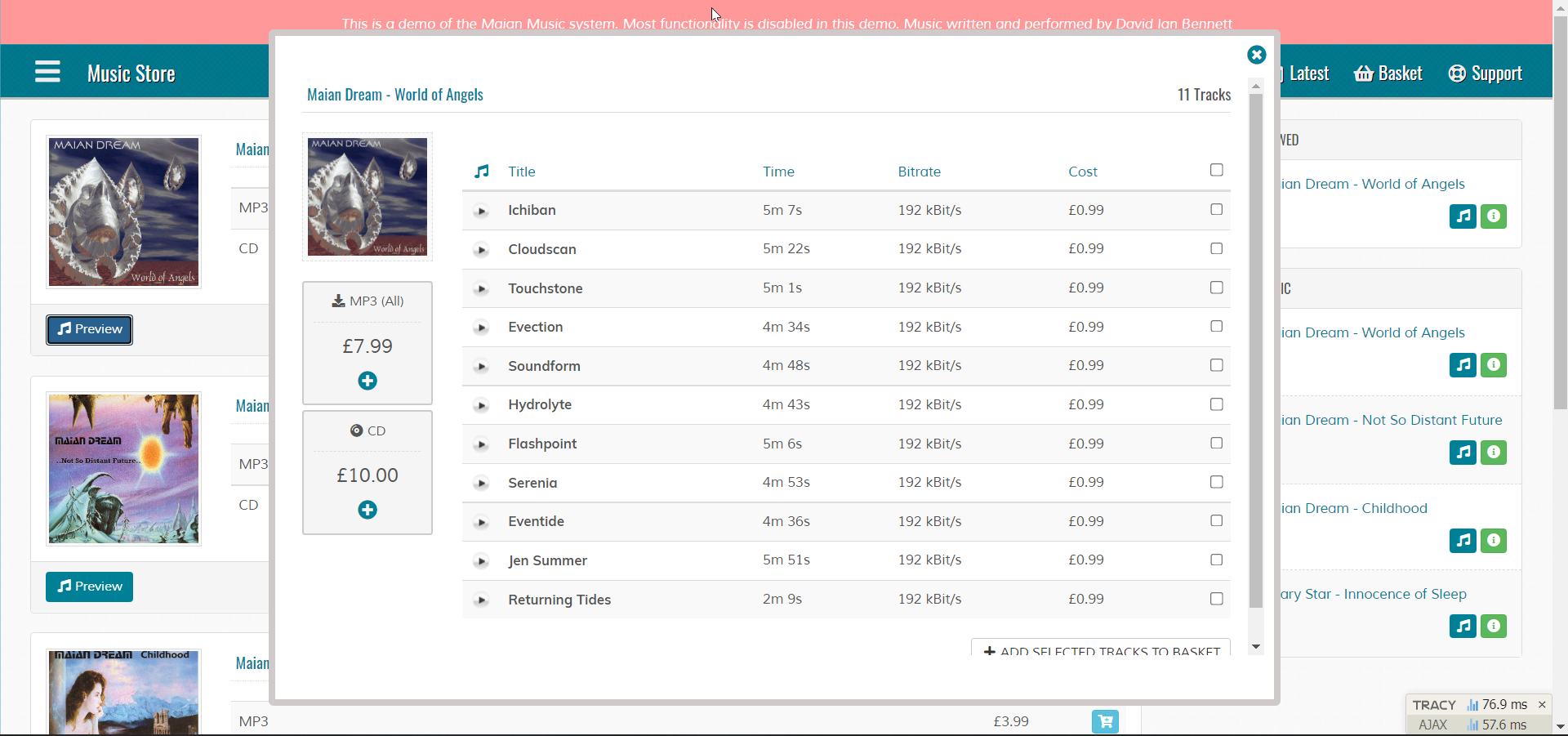1568x736 pixels.
Task: Open sidebar link Maian Dream - Childhood
Action: coord(1354,508)
